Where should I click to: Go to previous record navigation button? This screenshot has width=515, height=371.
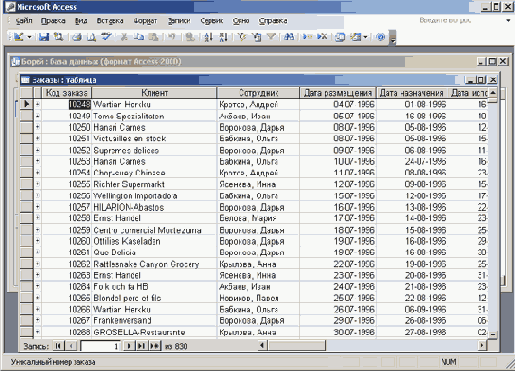[x=71, y=346]
